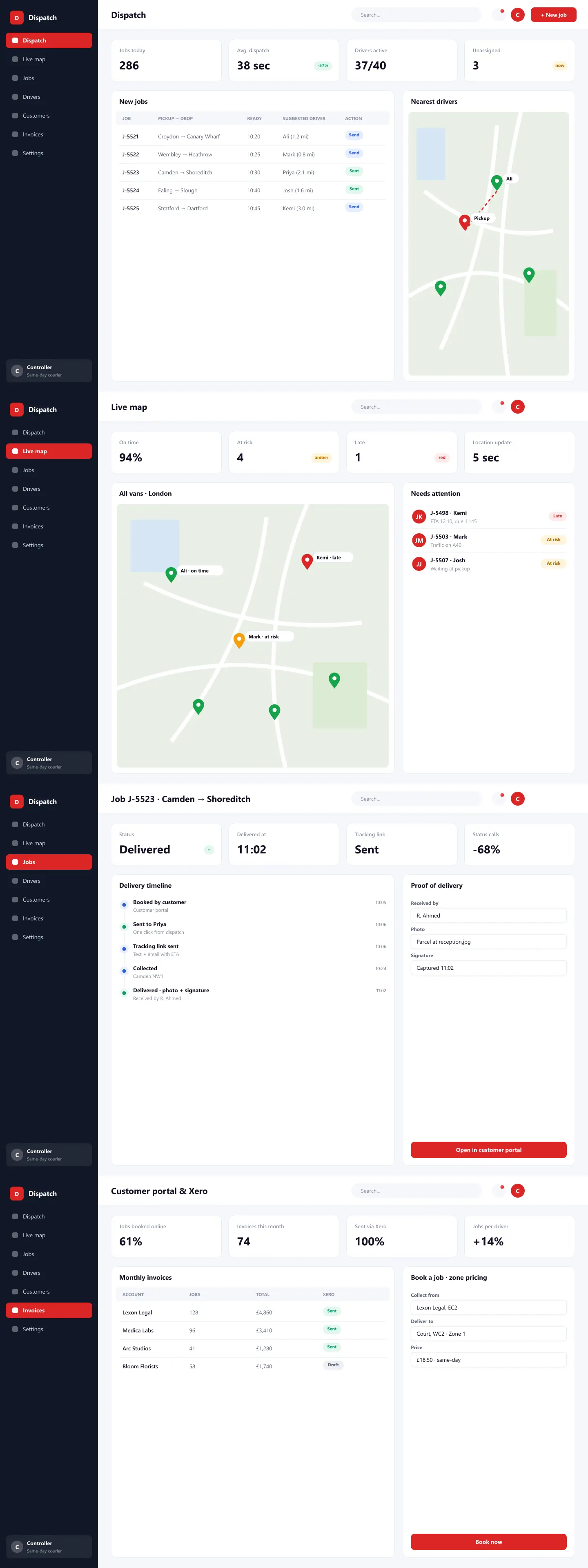Click the Deliver to field Court, WC2
588x1568 pixels.
pos(489,1334)
